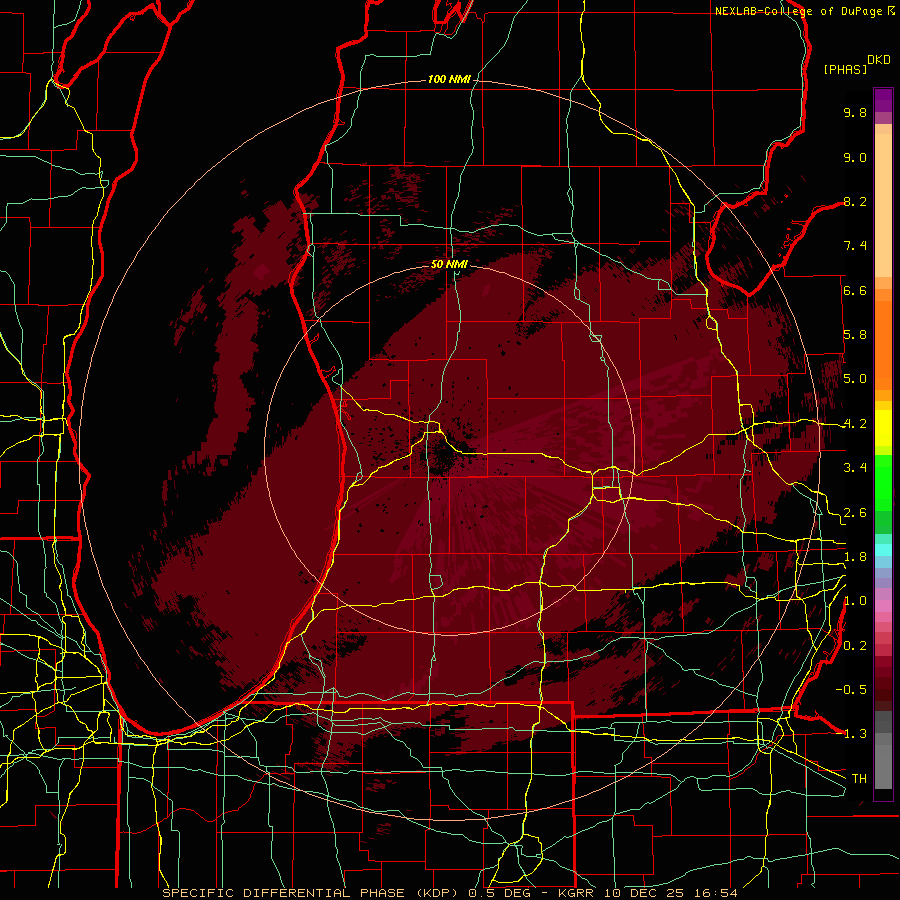Select the purple top segment of the color bar
Screen dimensions: 900x900
pyautogui.click(x=883, y=100)
